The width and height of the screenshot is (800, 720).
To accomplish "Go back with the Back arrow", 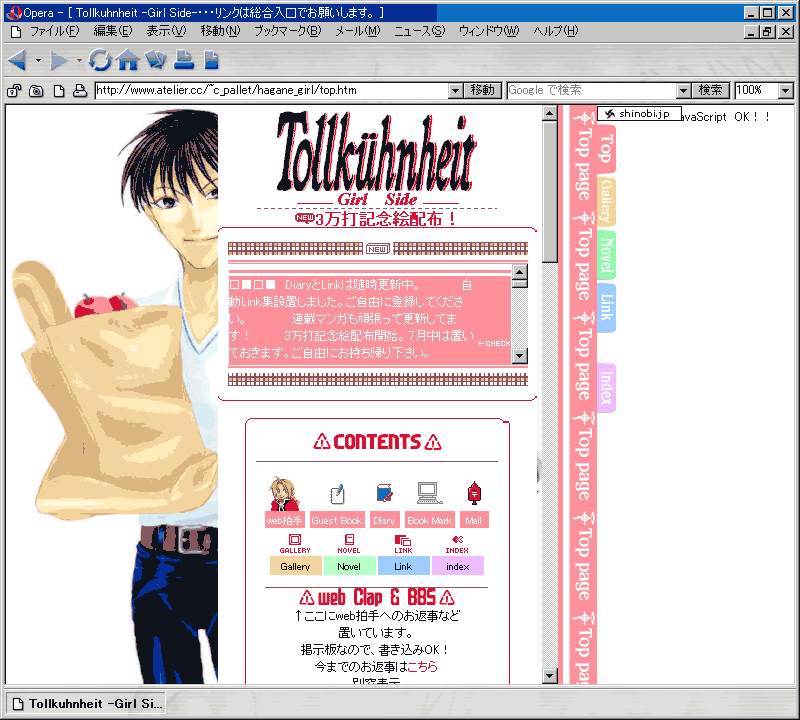I will [x=17, y=60].
